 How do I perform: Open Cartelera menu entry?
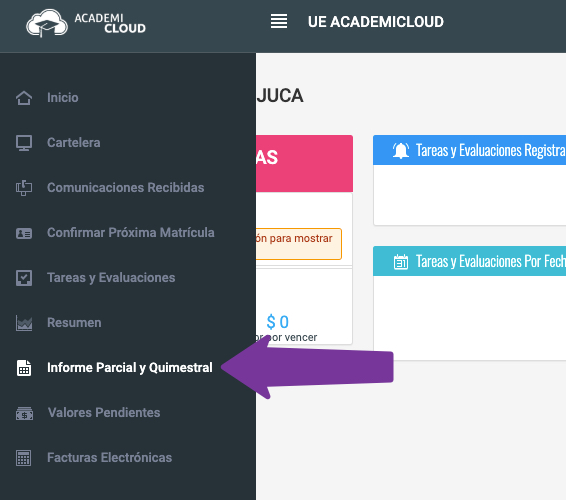(x=74, y=143)
